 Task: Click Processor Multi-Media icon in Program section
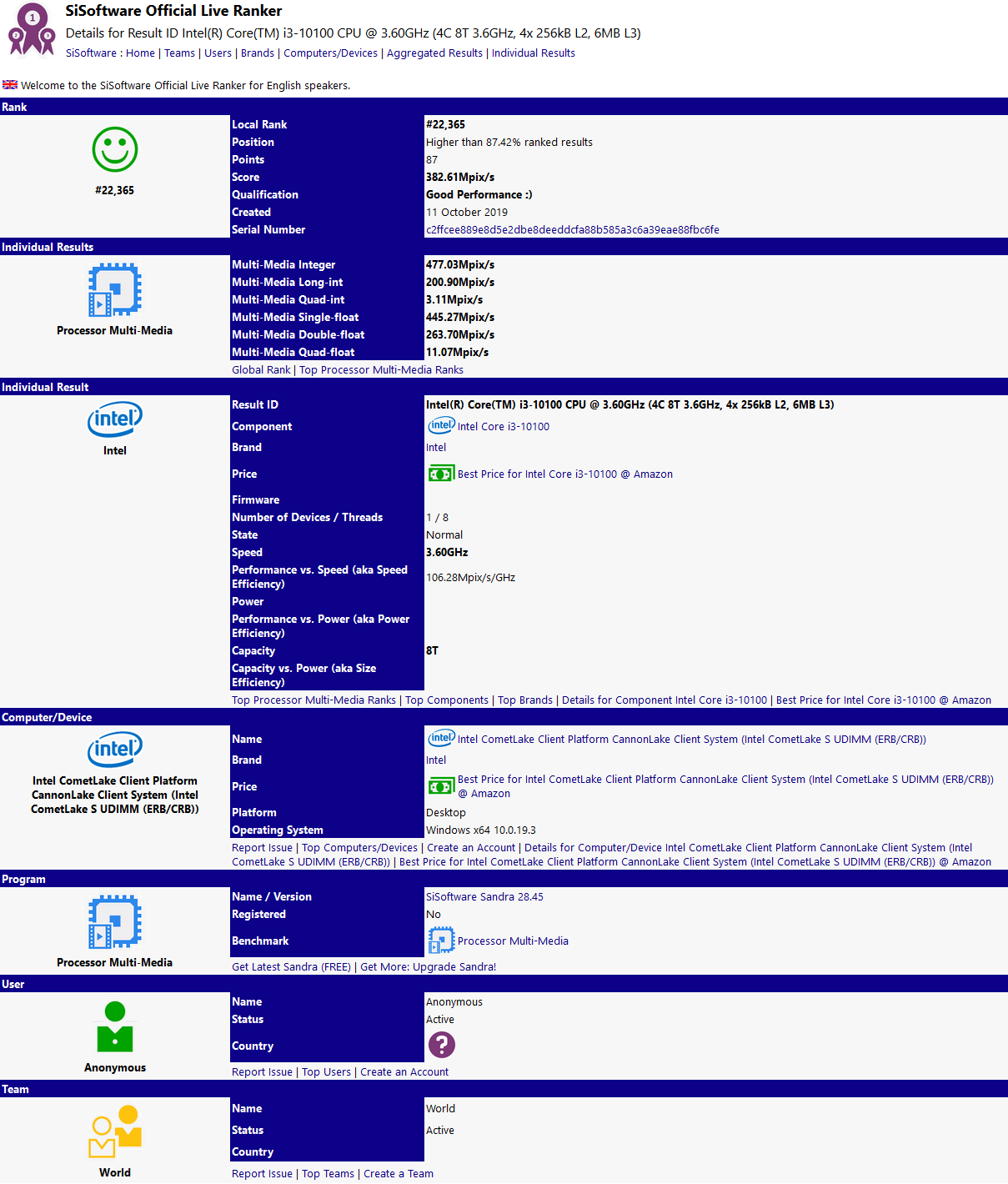pyautogui.click(x=115, y=921)
